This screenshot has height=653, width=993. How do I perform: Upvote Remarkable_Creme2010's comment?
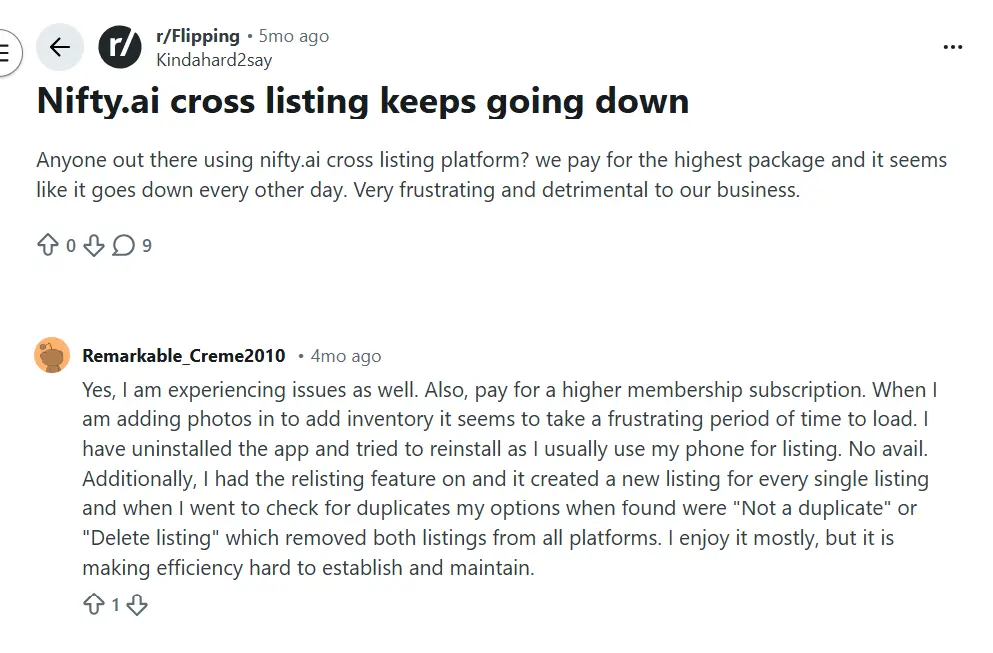pos(93,604)
